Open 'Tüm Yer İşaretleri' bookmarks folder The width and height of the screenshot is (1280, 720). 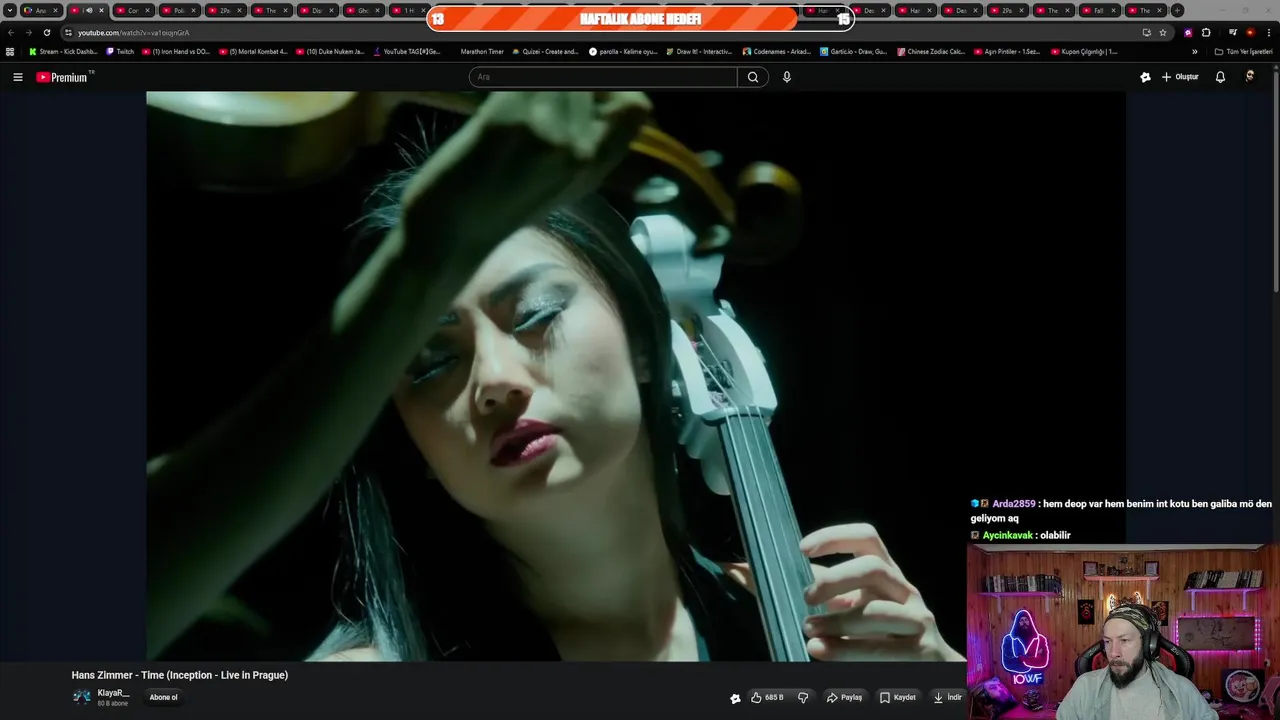[x=1243, y=52]
